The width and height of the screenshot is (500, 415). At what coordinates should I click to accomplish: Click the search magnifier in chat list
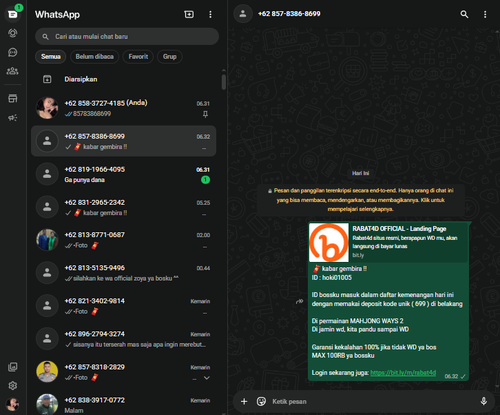46,37
